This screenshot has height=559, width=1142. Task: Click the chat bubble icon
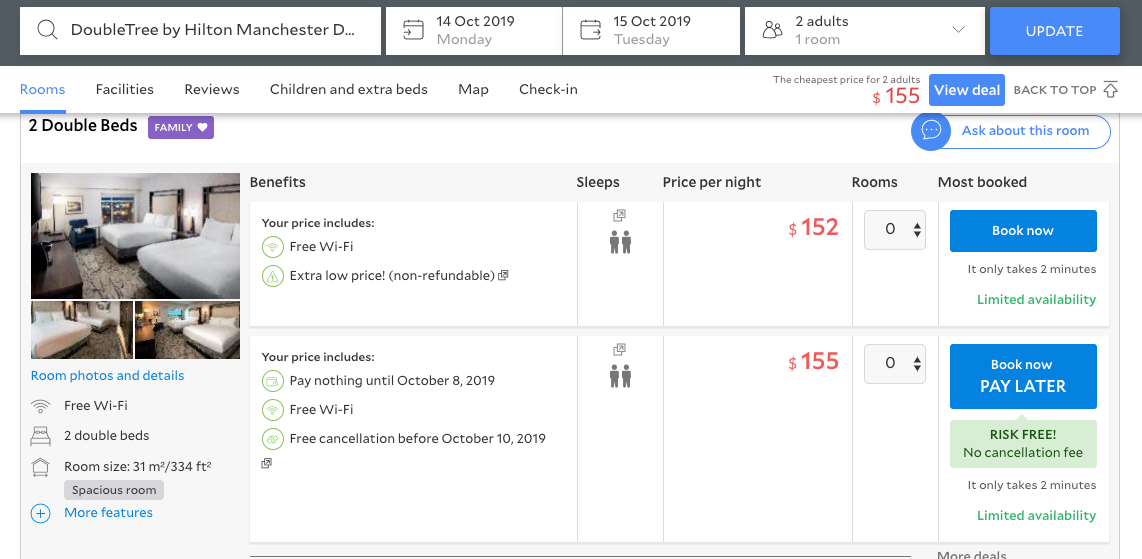[931, 131]
